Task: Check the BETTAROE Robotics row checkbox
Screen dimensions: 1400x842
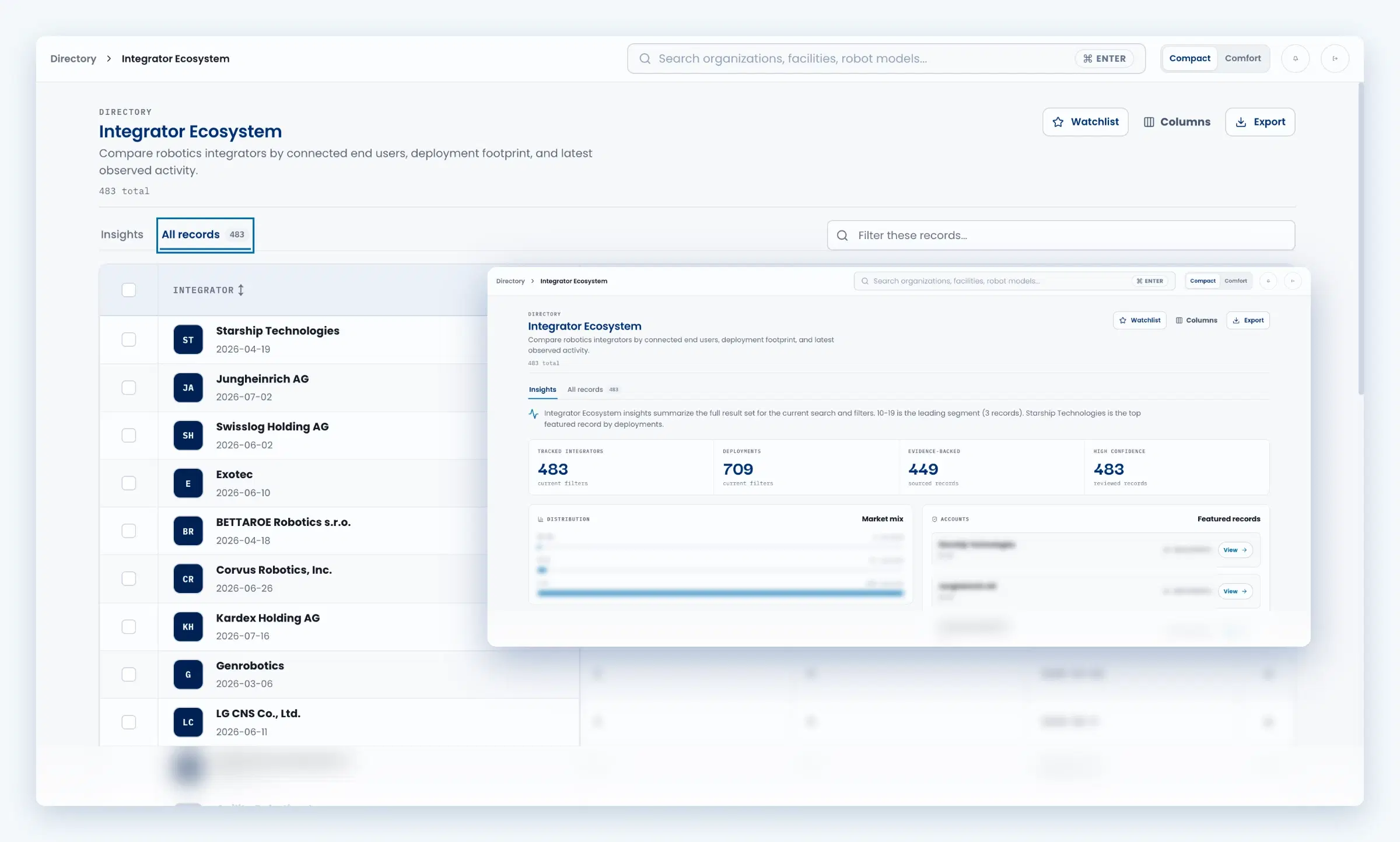Action: pyautogui.click(x=129, y=531)
